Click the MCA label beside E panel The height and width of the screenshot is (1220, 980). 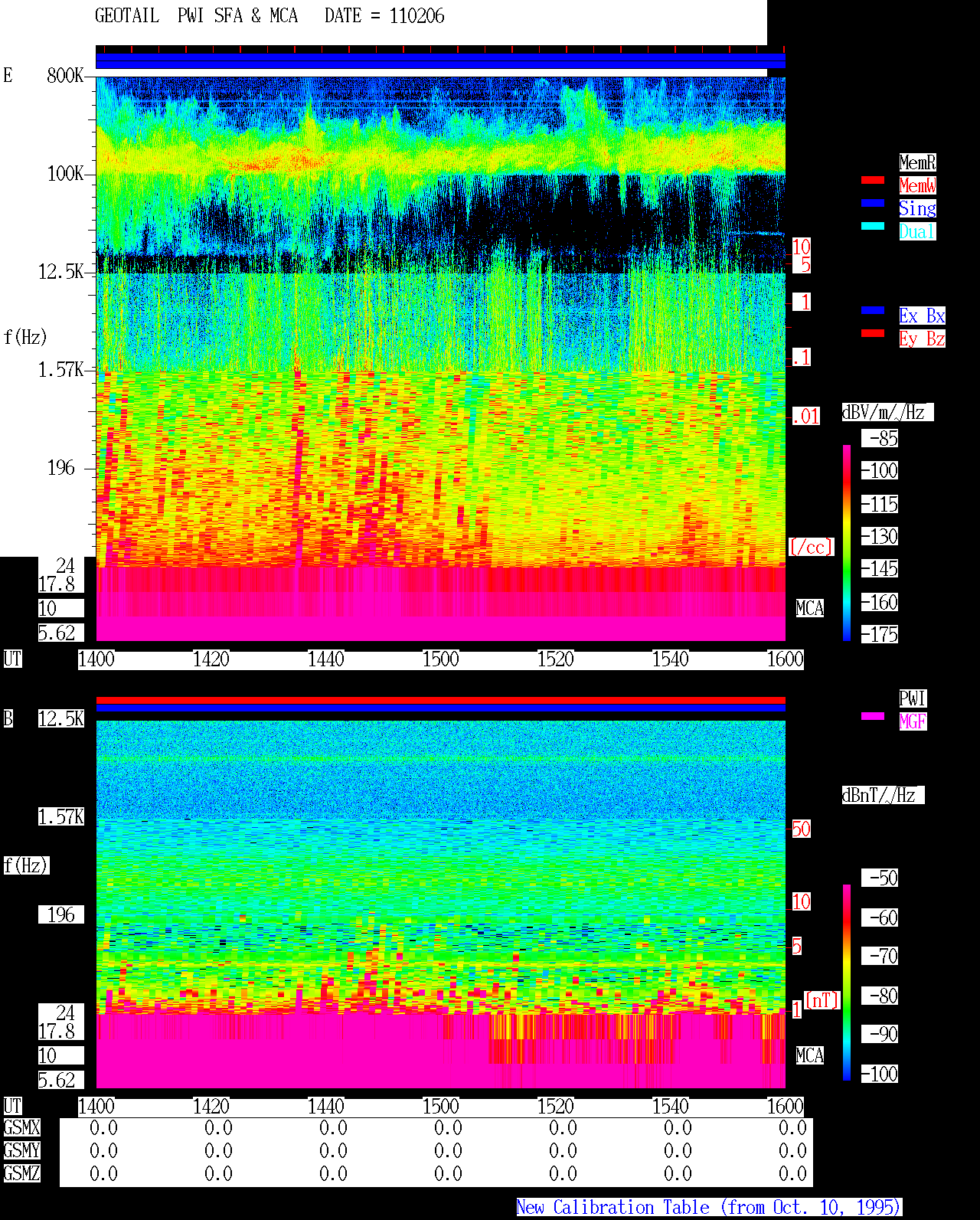810,608
